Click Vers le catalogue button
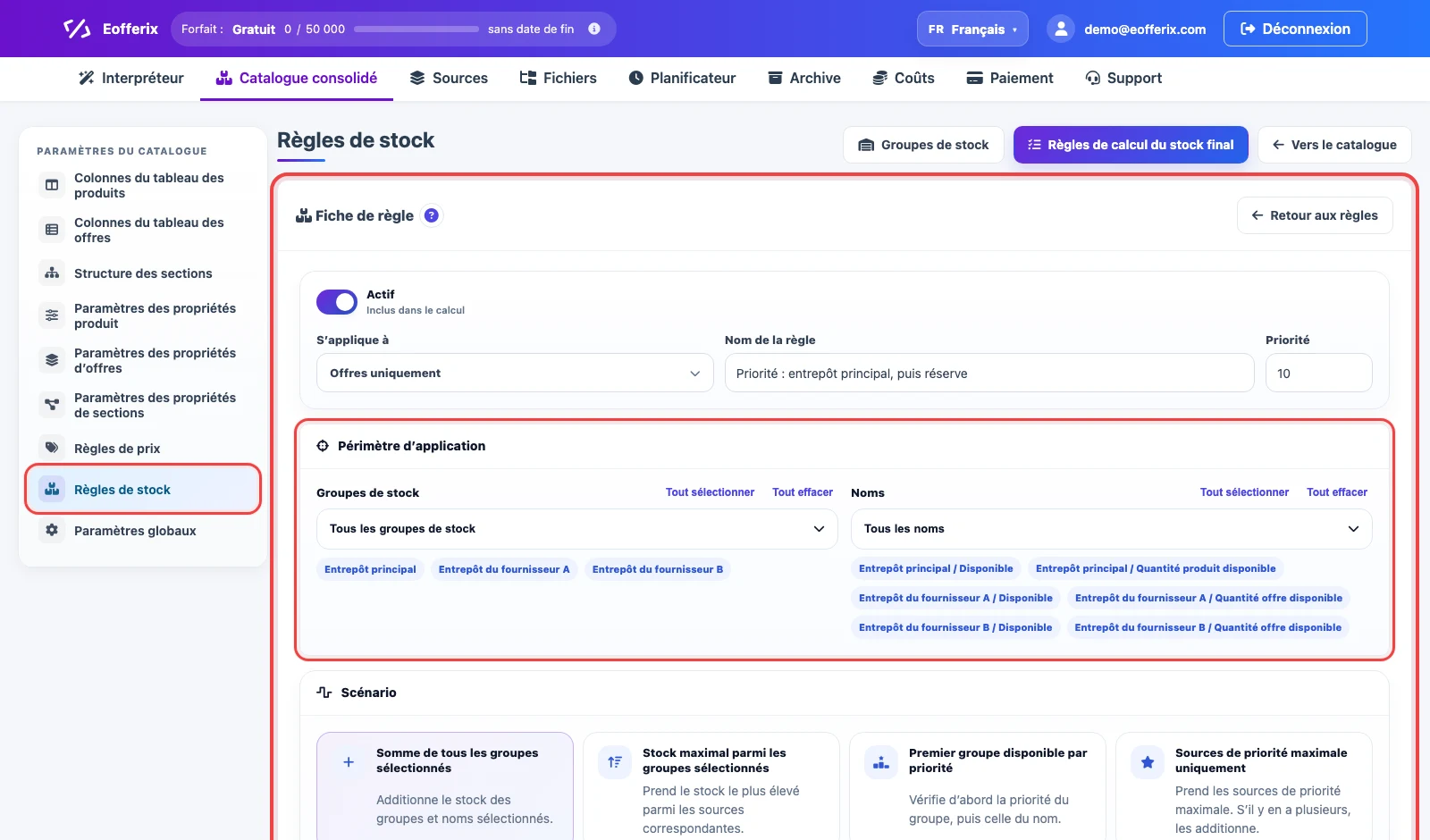1430x840 pixels. pyautogui.click(x=1334, y=145)
